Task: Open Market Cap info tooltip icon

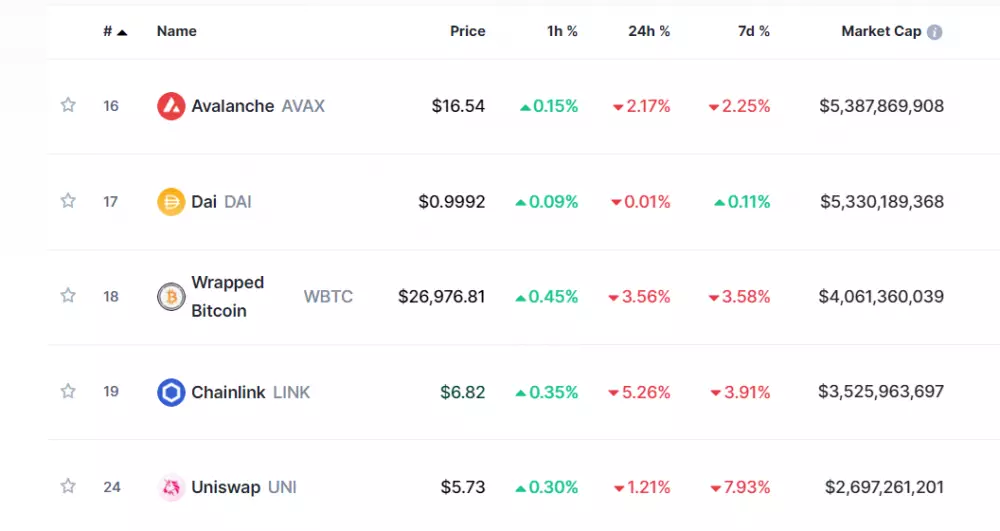Action: click(935, 32)
